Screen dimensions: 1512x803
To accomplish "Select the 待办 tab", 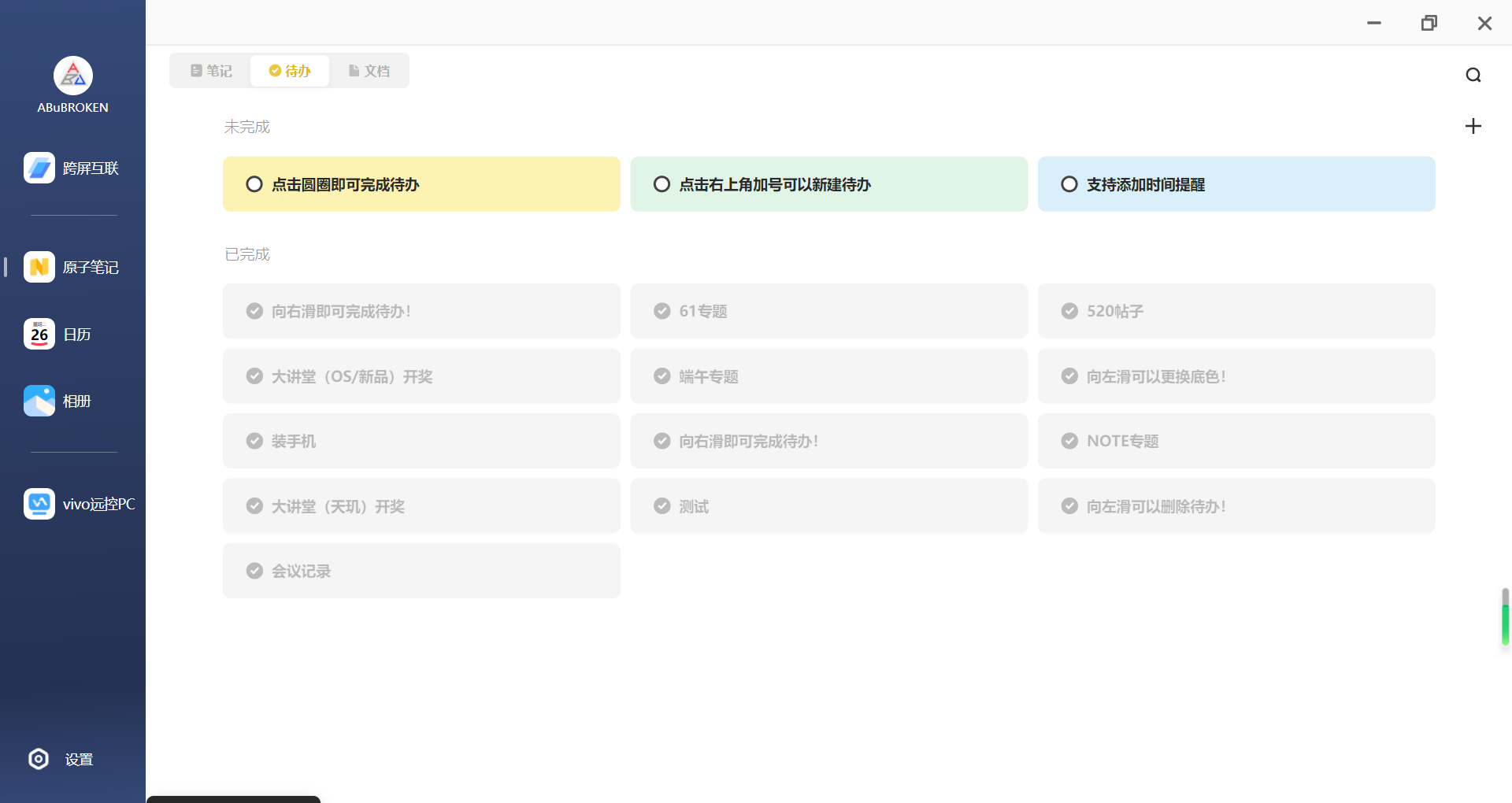I will (x=290, y=71).
